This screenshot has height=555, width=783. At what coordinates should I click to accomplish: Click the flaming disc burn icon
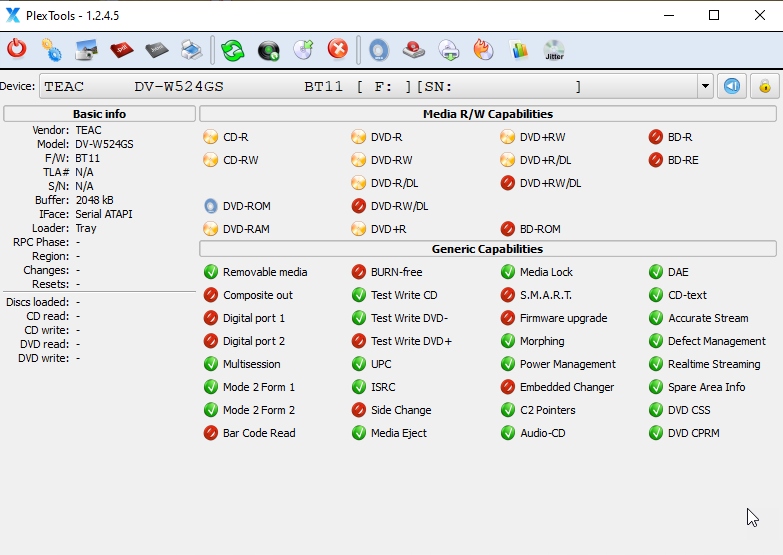pos(483,50)
